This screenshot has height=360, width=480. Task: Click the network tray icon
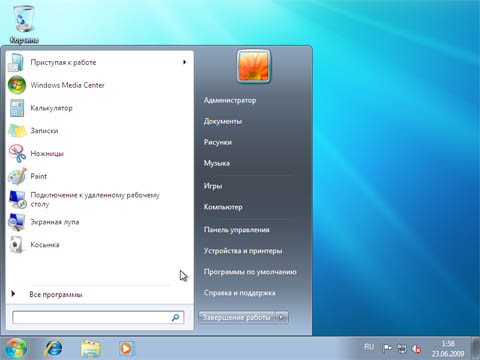click(402, 349)
